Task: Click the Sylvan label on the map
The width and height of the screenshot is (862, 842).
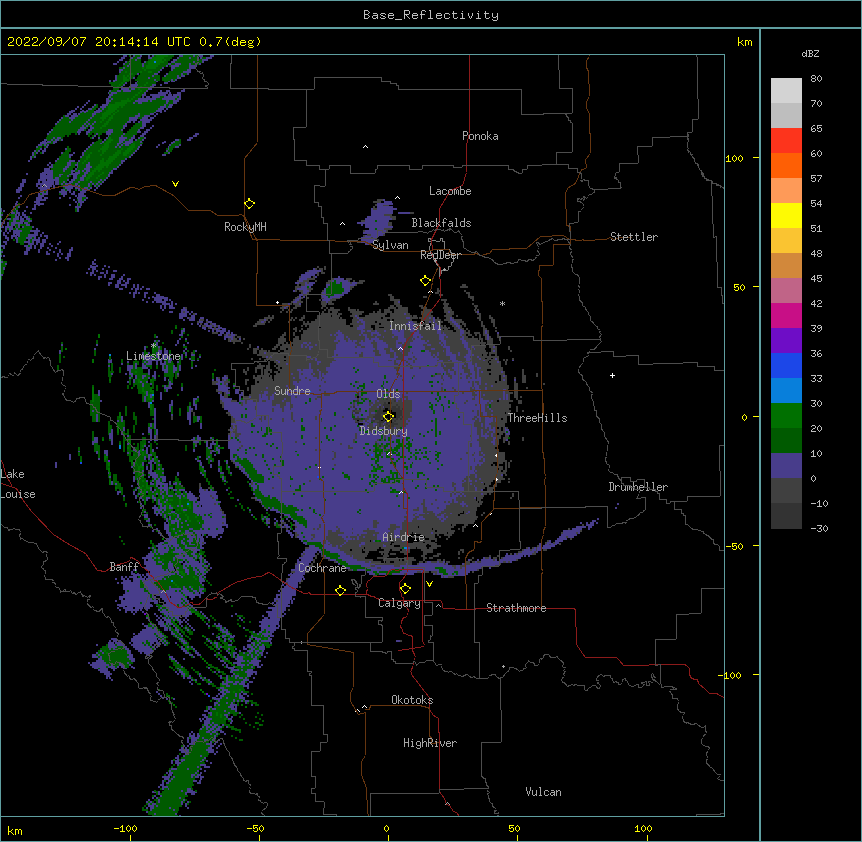Action: click(390, 245)
